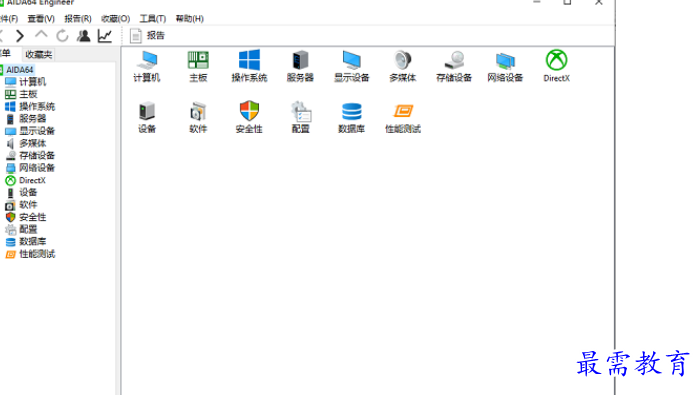Select 配置 in the sidebar tree
This screenshot has width=698, height=395.
(21, 229)
